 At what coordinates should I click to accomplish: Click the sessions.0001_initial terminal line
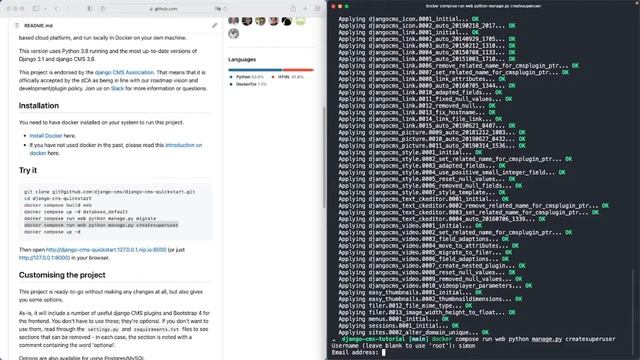tap(399, 326)
